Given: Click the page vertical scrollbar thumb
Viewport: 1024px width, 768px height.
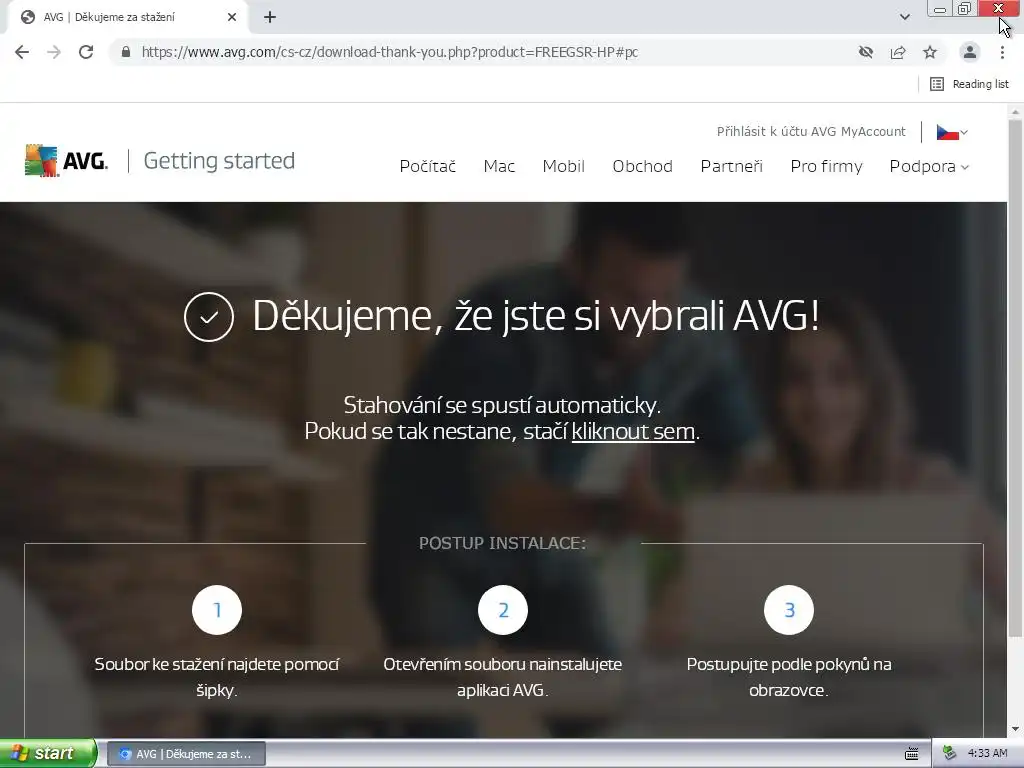Looking at the screenshot, I should 1015,377.
